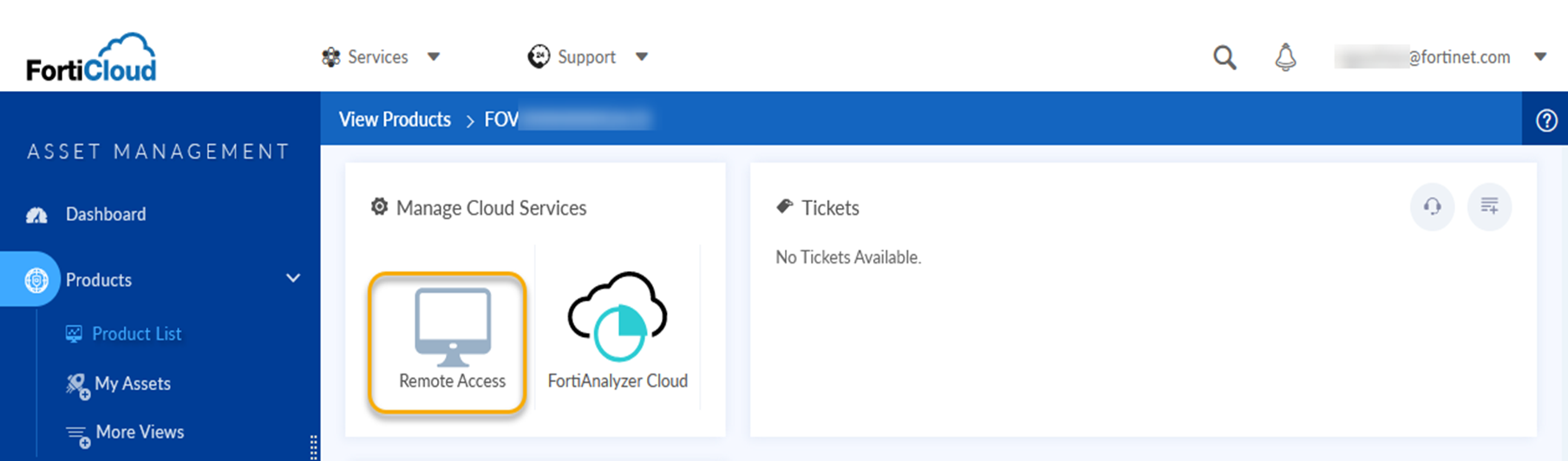Open notifications bell
Screen dimensions: 1568x461
1285,57
